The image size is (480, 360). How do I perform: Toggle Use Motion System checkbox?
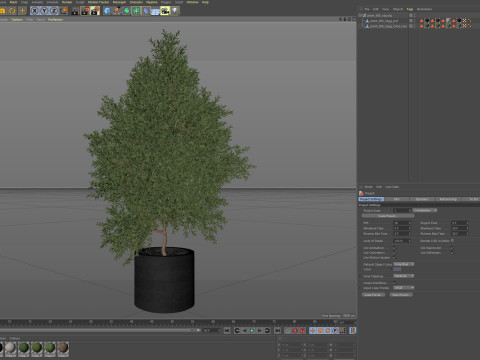point(394,257)
